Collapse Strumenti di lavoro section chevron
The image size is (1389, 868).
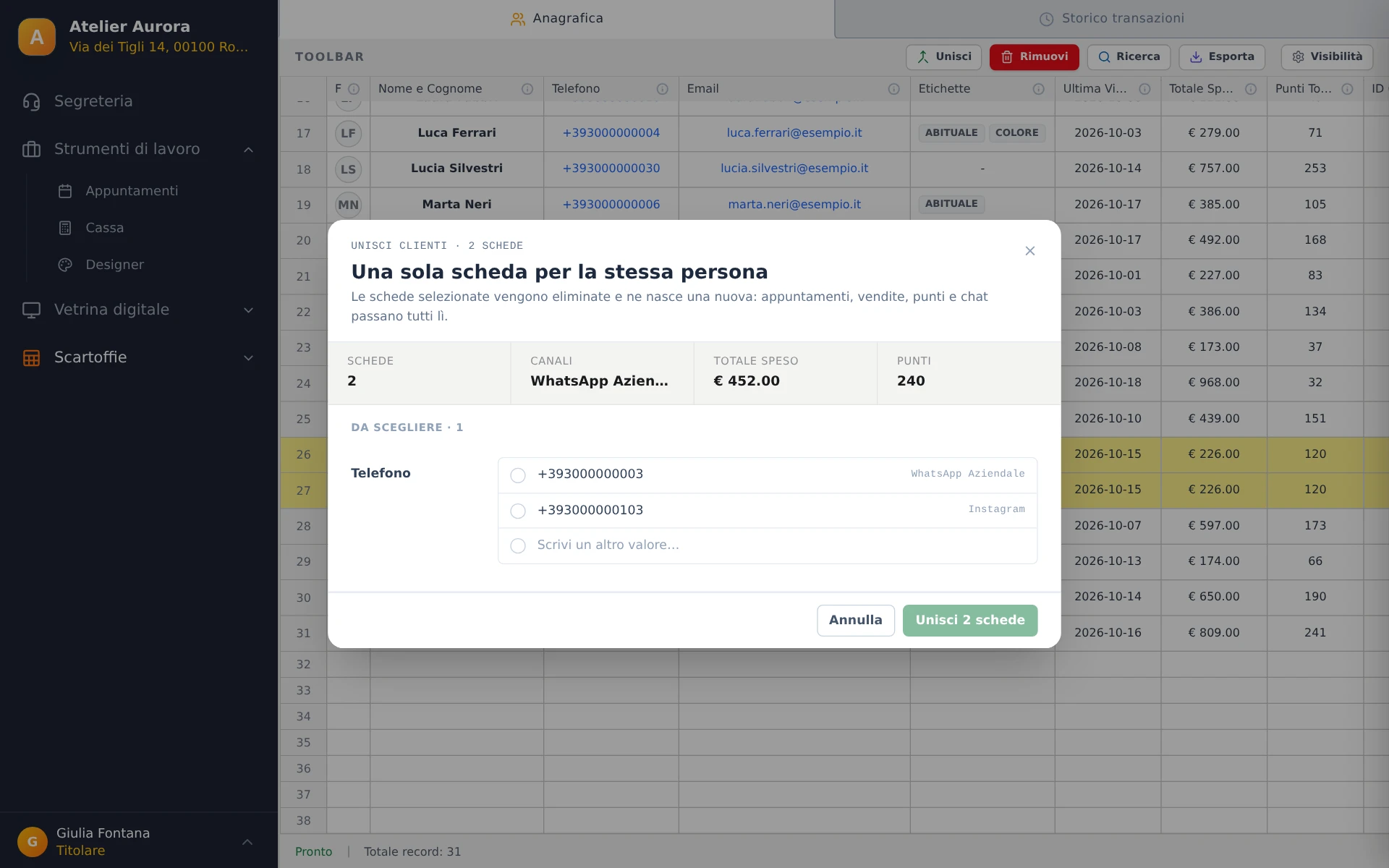[x=248, y=150]
